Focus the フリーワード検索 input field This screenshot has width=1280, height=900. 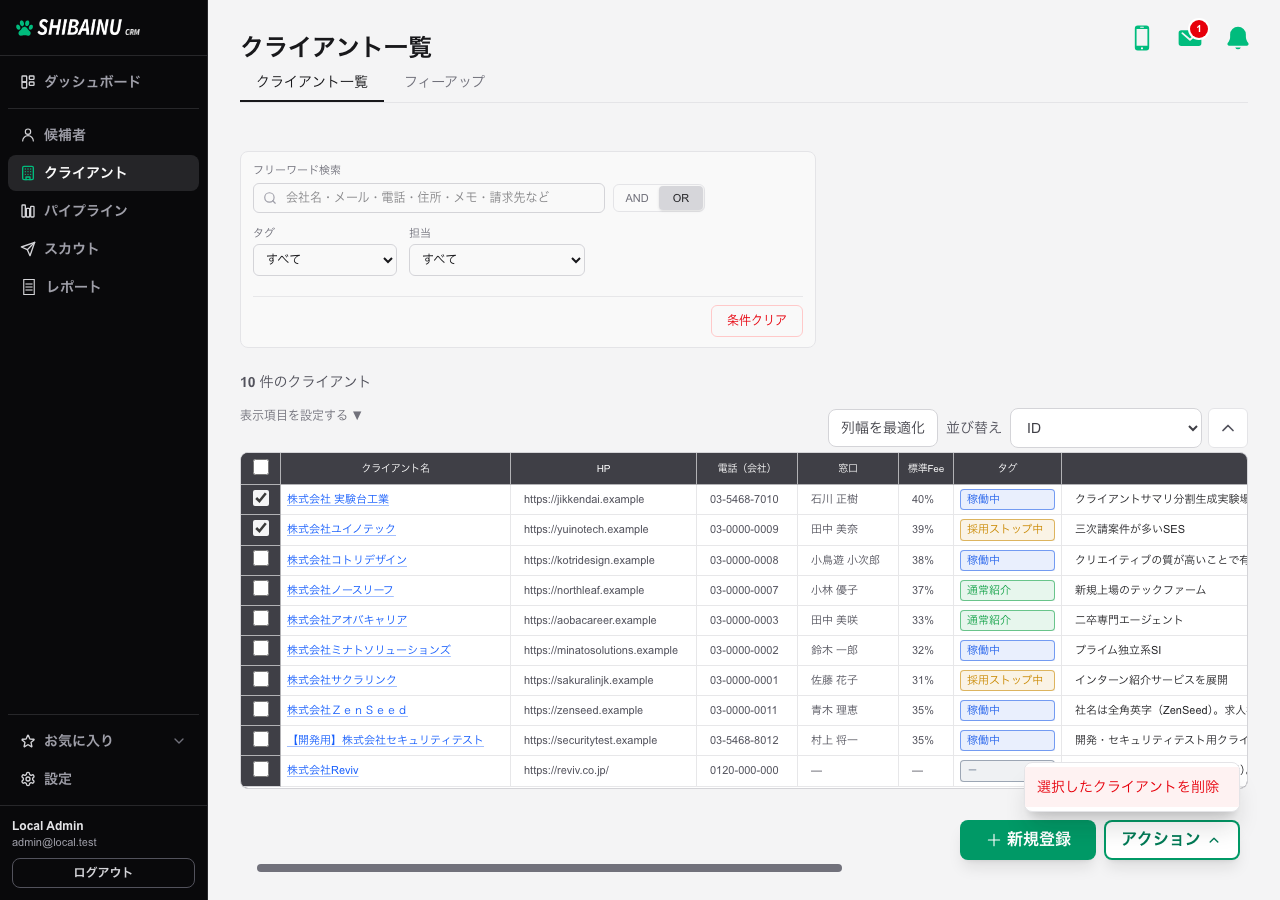click(429, 198)
